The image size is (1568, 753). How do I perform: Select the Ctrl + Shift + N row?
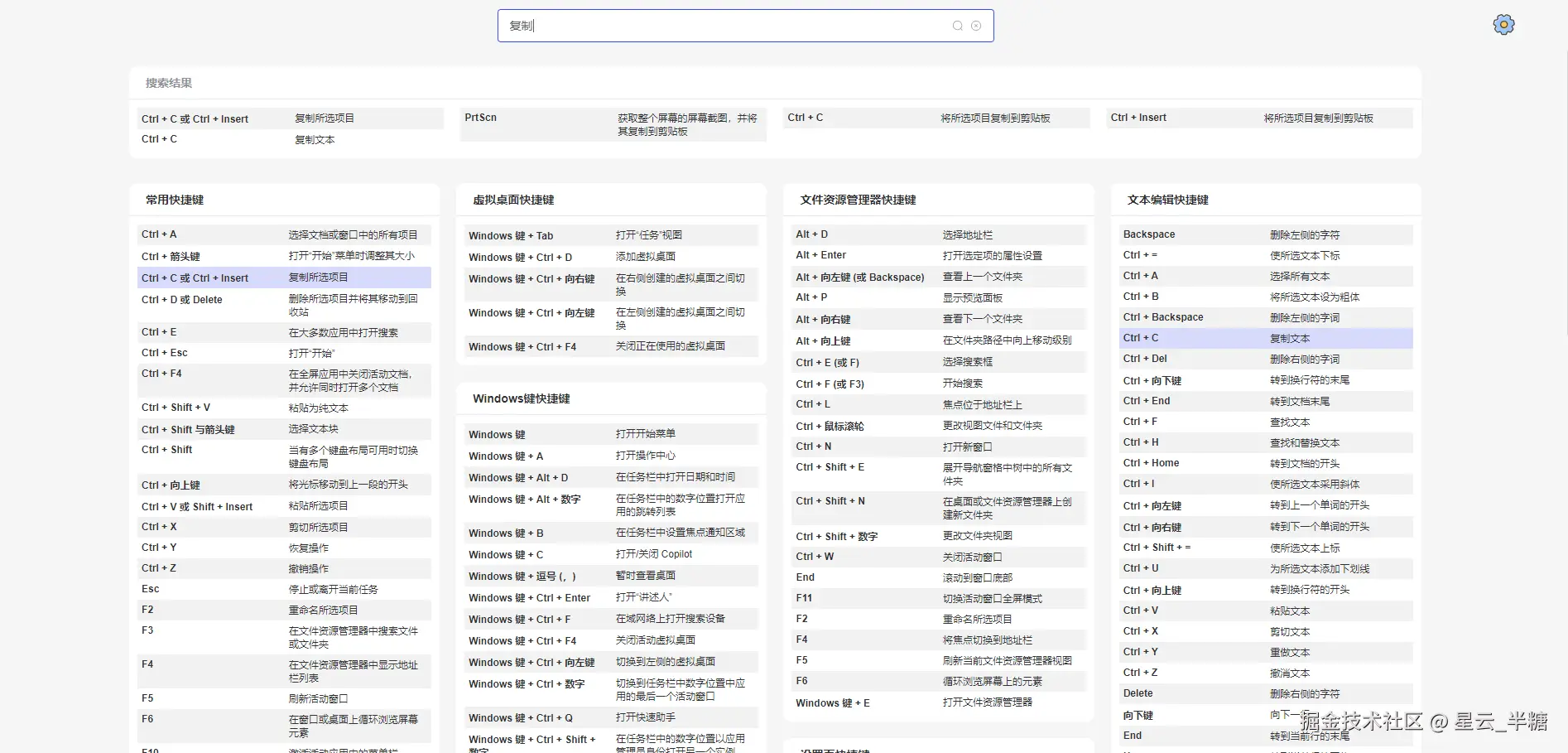click(939, 508)
